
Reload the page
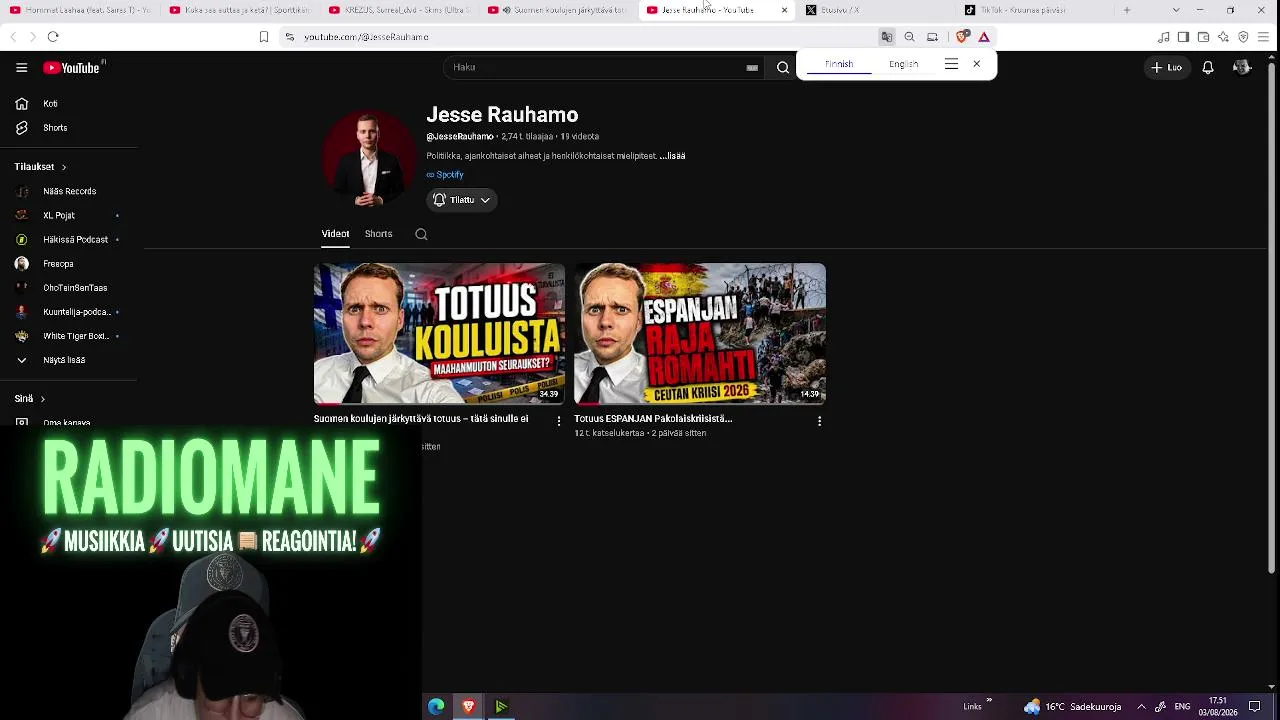click(x=53, y=37)
